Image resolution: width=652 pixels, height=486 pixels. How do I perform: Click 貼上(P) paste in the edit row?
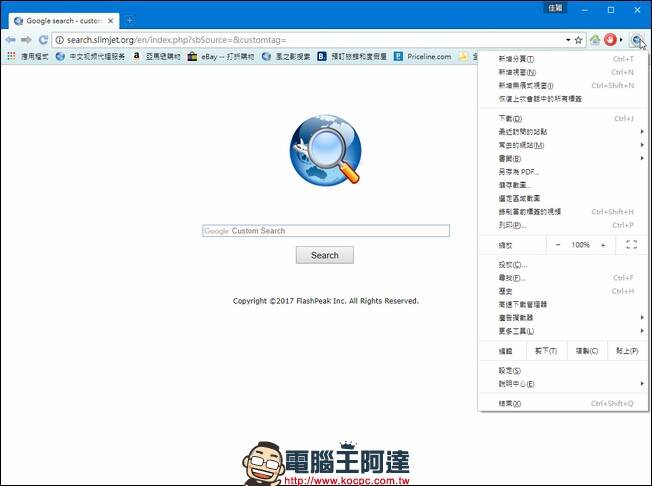coord(627,351)
